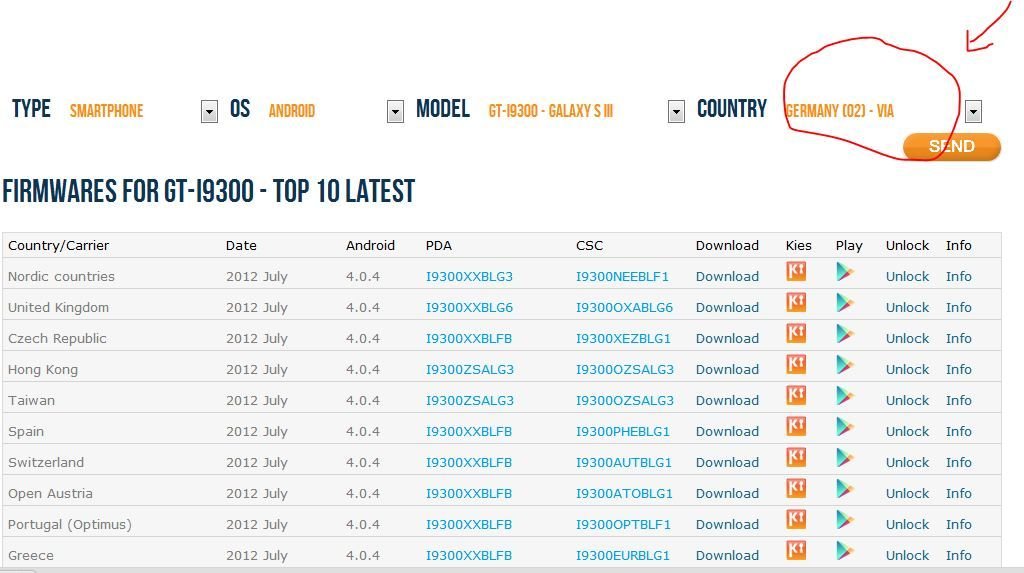Download Switzerland firmware

pyautogui.click(x=727, y=463)
